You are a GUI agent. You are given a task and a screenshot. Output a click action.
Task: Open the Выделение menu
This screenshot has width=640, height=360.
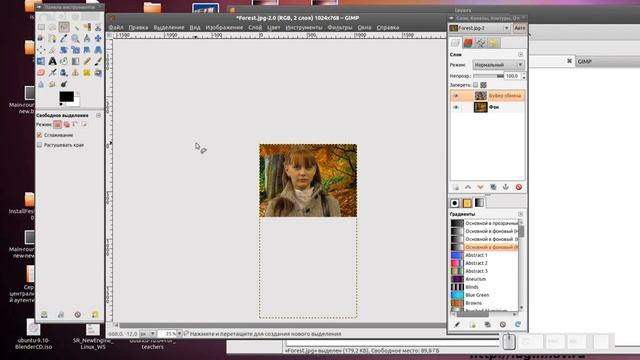[169, 28]
